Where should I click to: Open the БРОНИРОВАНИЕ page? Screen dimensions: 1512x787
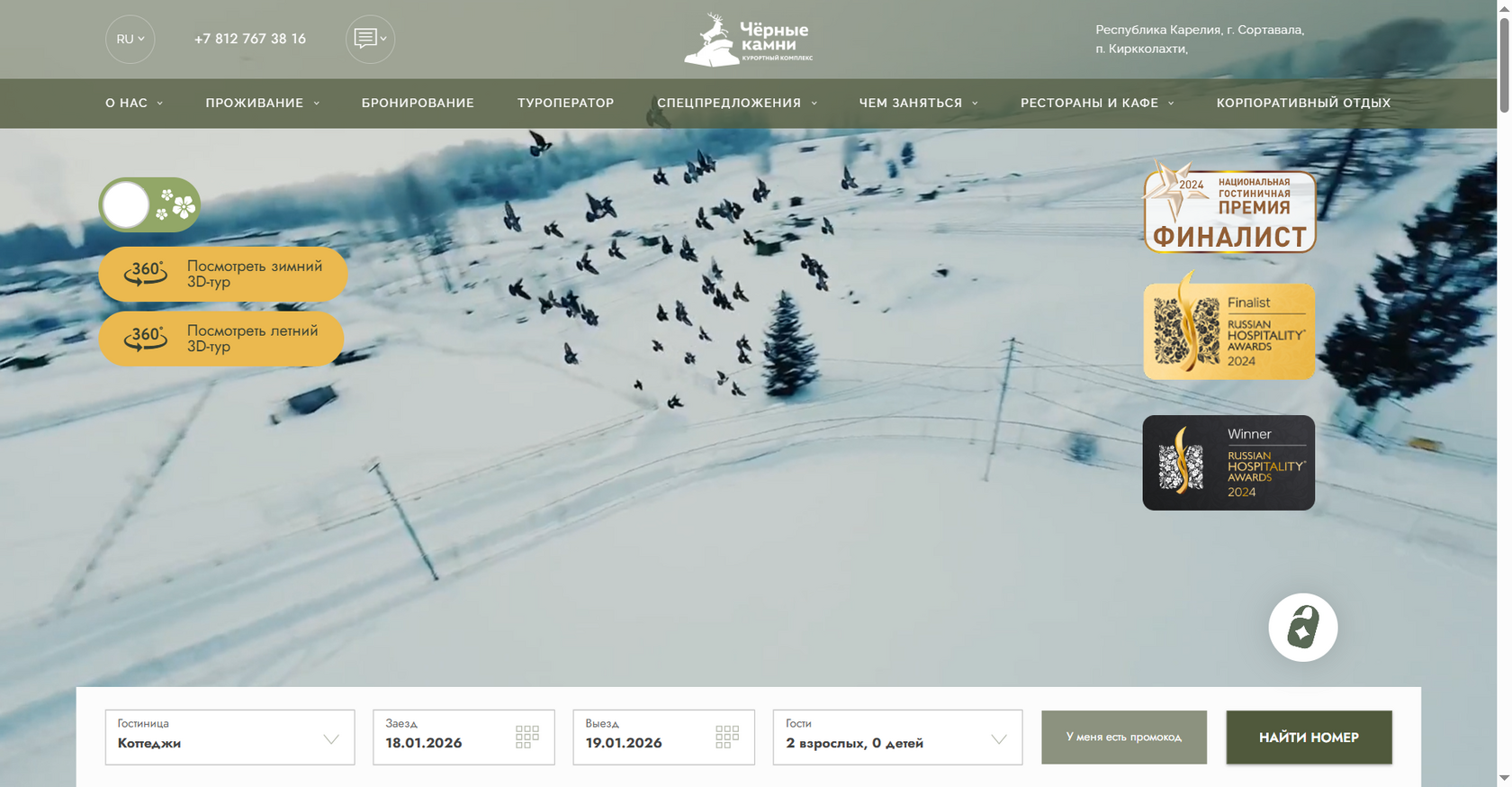418,103
